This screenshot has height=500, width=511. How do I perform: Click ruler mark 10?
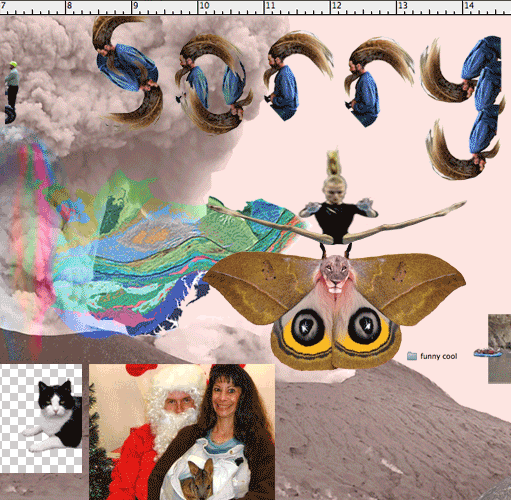tap(204, 6)
